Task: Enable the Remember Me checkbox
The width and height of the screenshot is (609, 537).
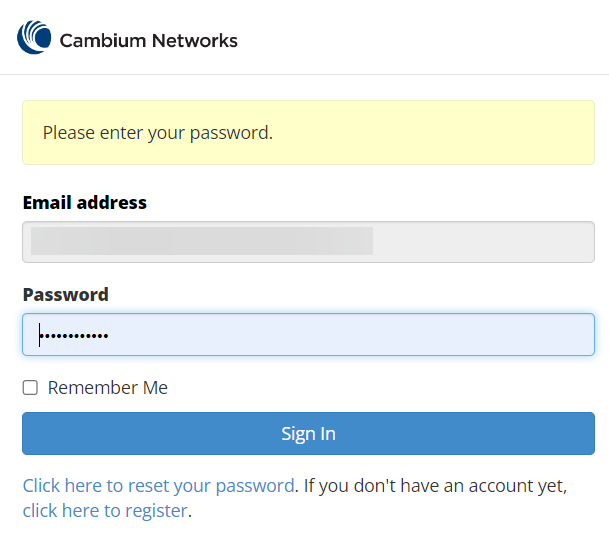Action: 31,388
